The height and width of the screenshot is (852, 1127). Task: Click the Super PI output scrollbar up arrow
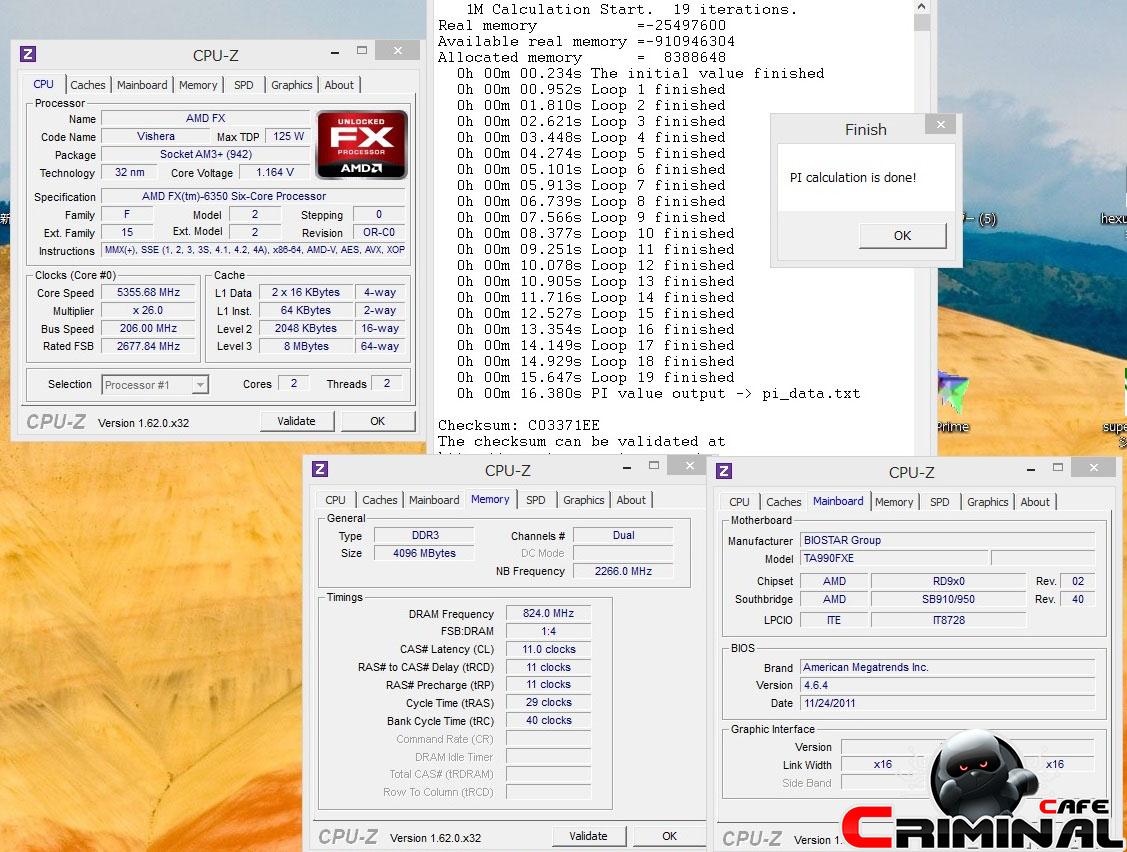(922, 6)
